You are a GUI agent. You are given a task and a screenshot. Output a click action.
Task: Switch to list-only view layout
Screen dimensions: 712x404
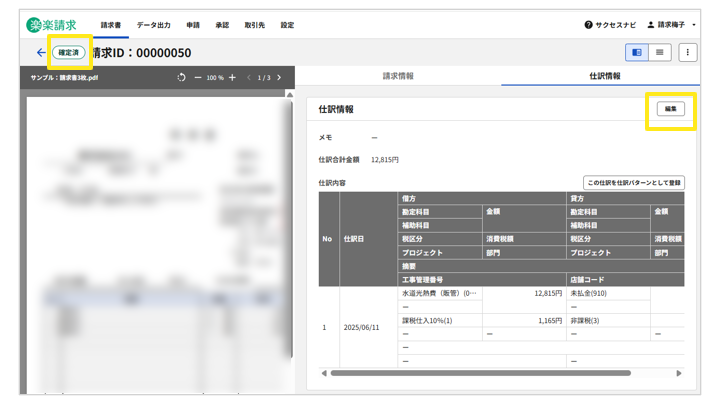(x=660, y=53)
